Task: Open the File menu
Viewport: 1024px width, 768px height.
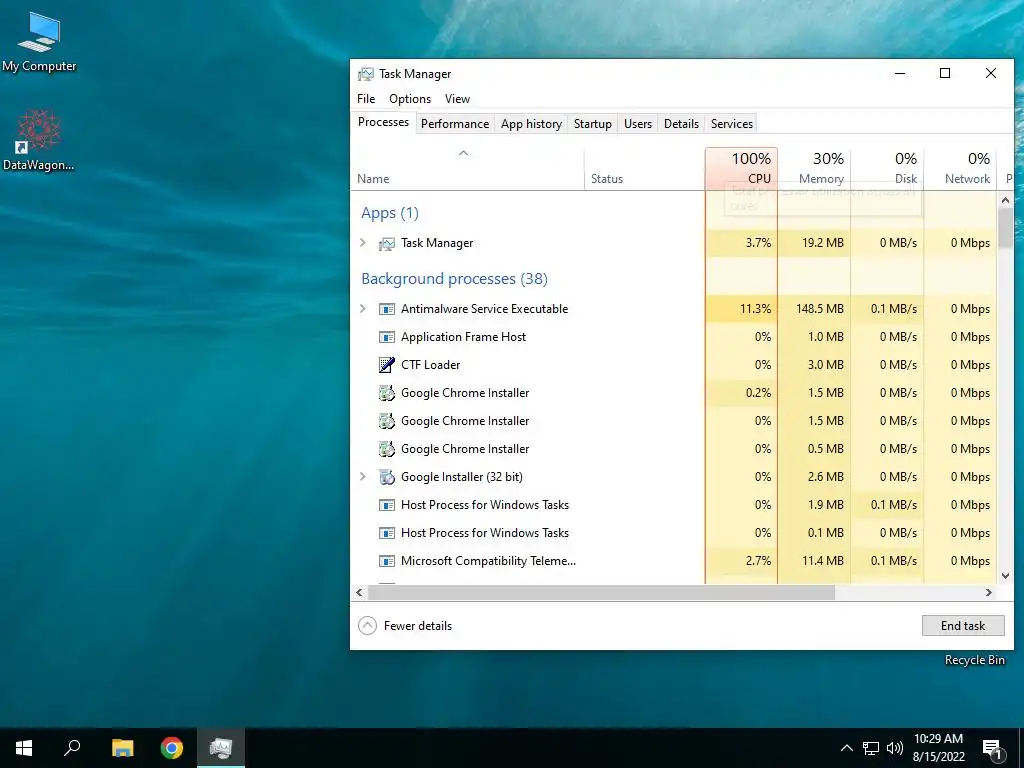Action: pos(366,99)
